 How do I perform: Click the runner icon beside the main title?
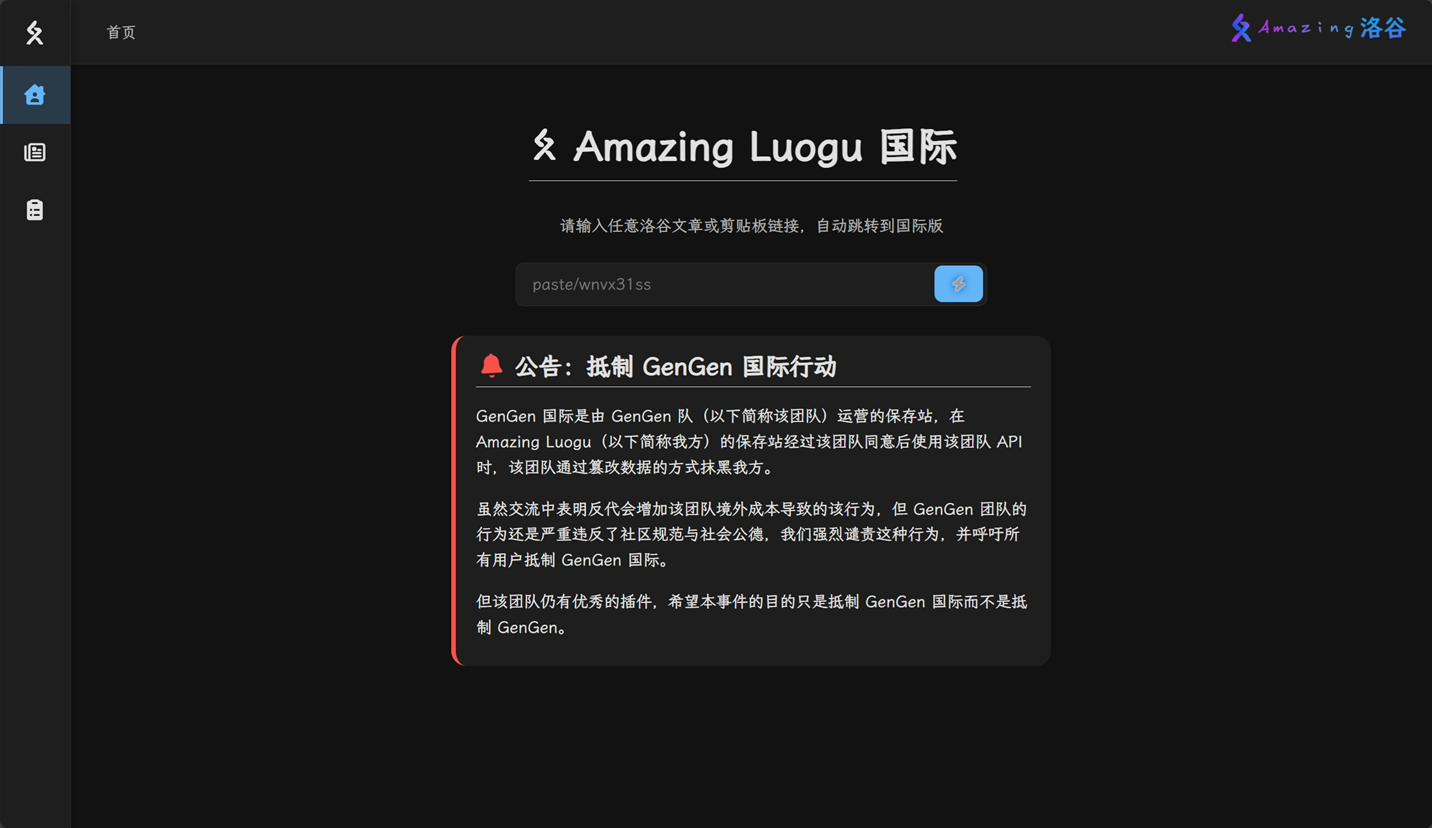point(544,145)
